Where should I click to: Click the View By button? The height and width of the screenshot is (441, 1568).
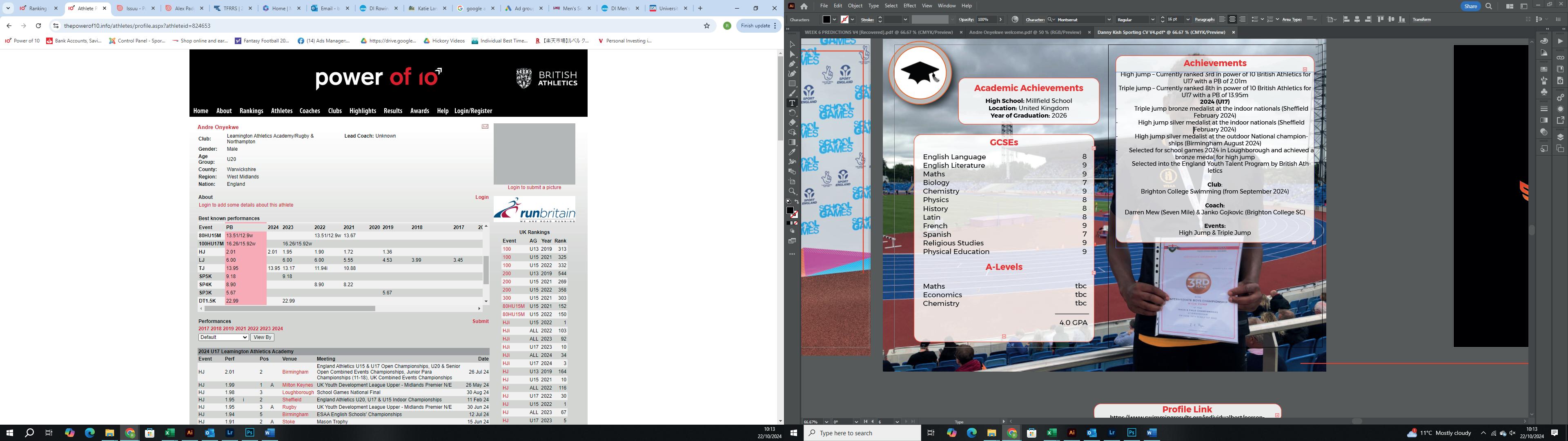pyautogui.click(x=262, y=337)
